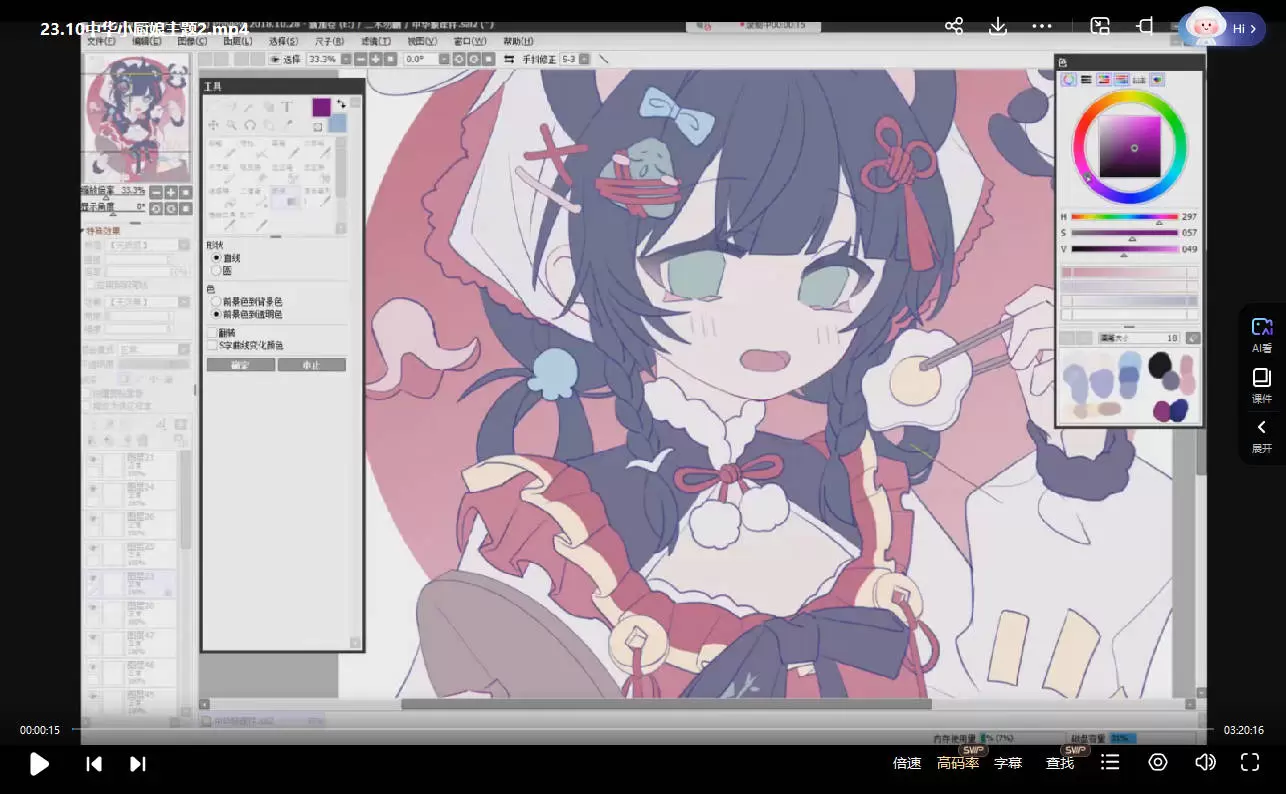Open the three-dot more options menu
1286x794 pixels.
1042,26
